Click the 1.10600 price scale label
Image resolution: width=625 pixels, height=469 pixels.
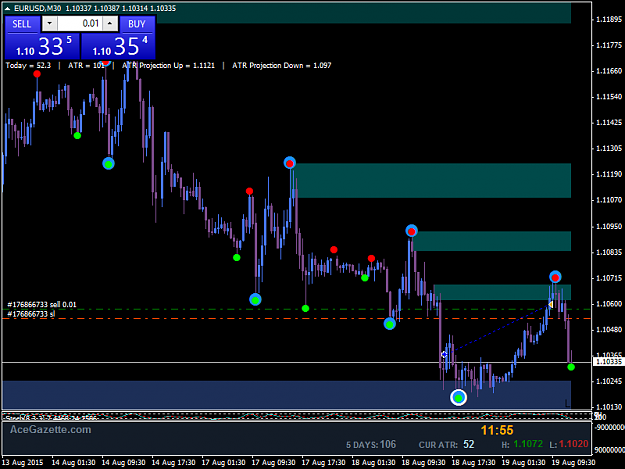tap(609, 304)
